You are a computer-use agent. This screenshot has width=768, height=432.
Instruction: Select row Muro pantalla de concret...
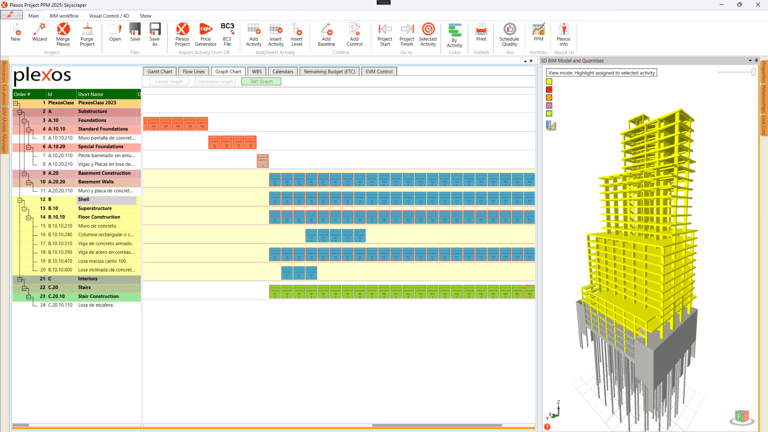(77, 139)
